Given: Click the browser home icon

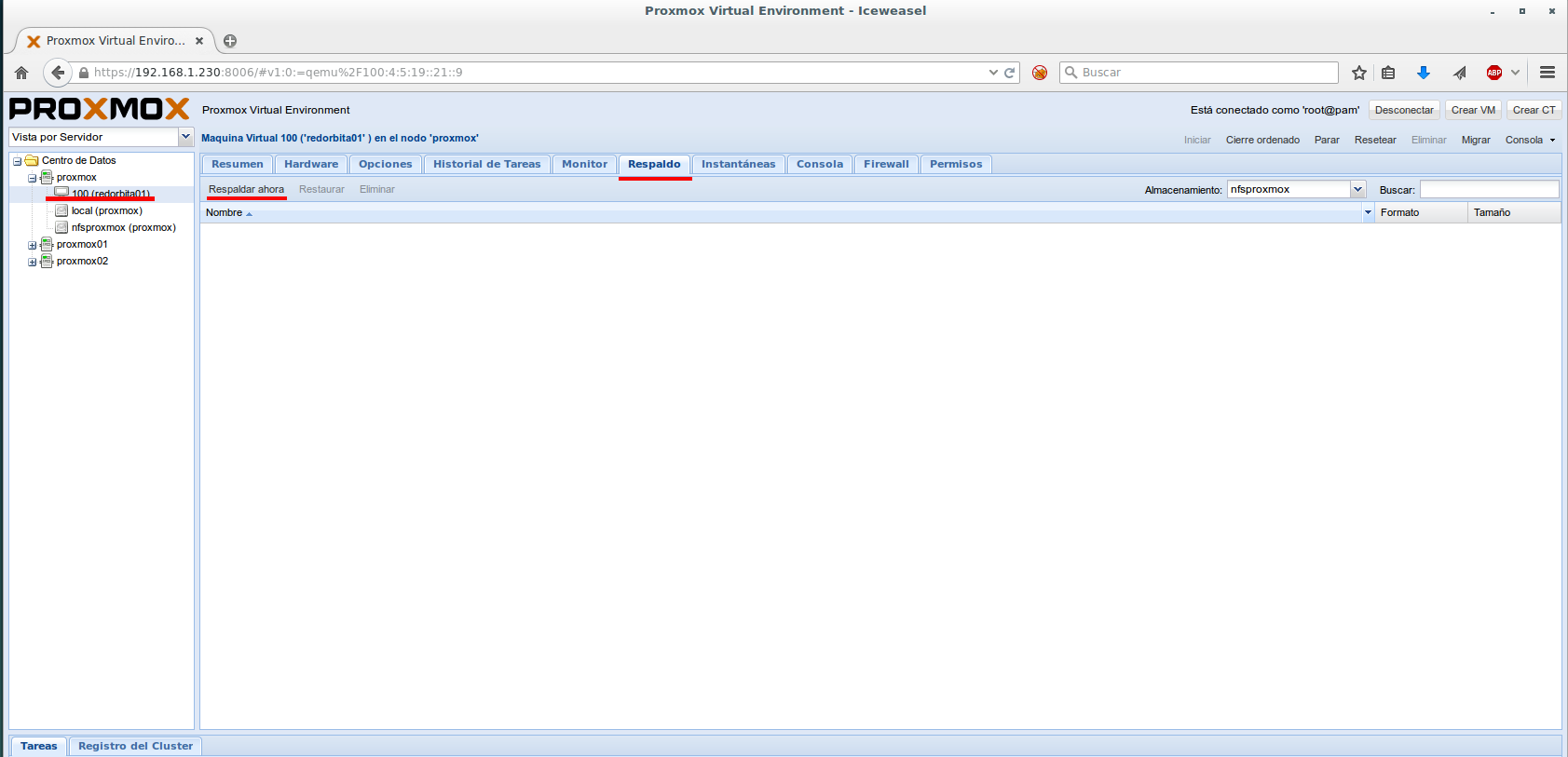Looking at the screenshot, I should [21, 73].
